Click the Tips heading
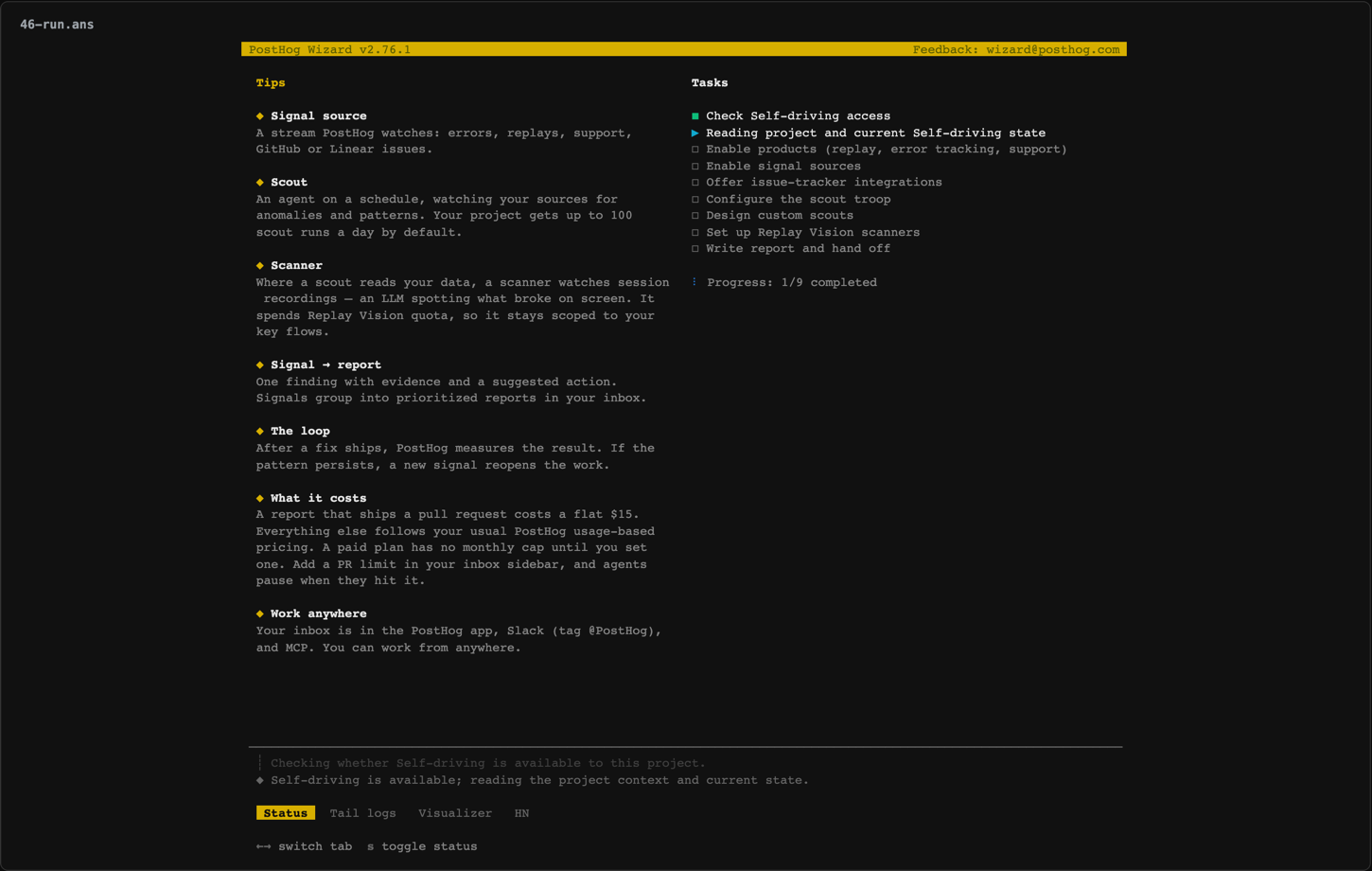 coord(271,83)
